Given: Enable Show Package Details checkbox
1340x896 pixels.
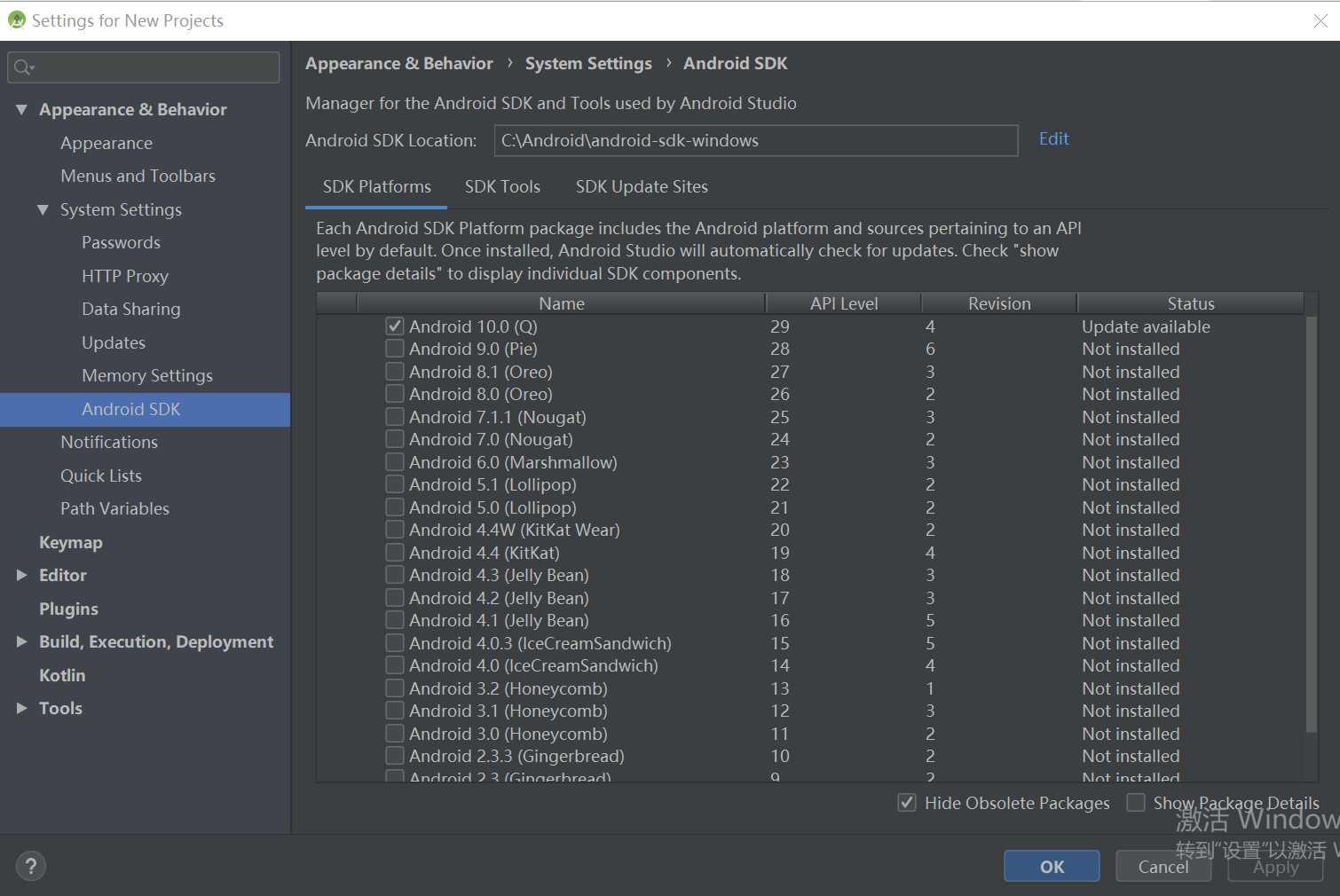Looking at the screenshot, I should point(1136,803).
